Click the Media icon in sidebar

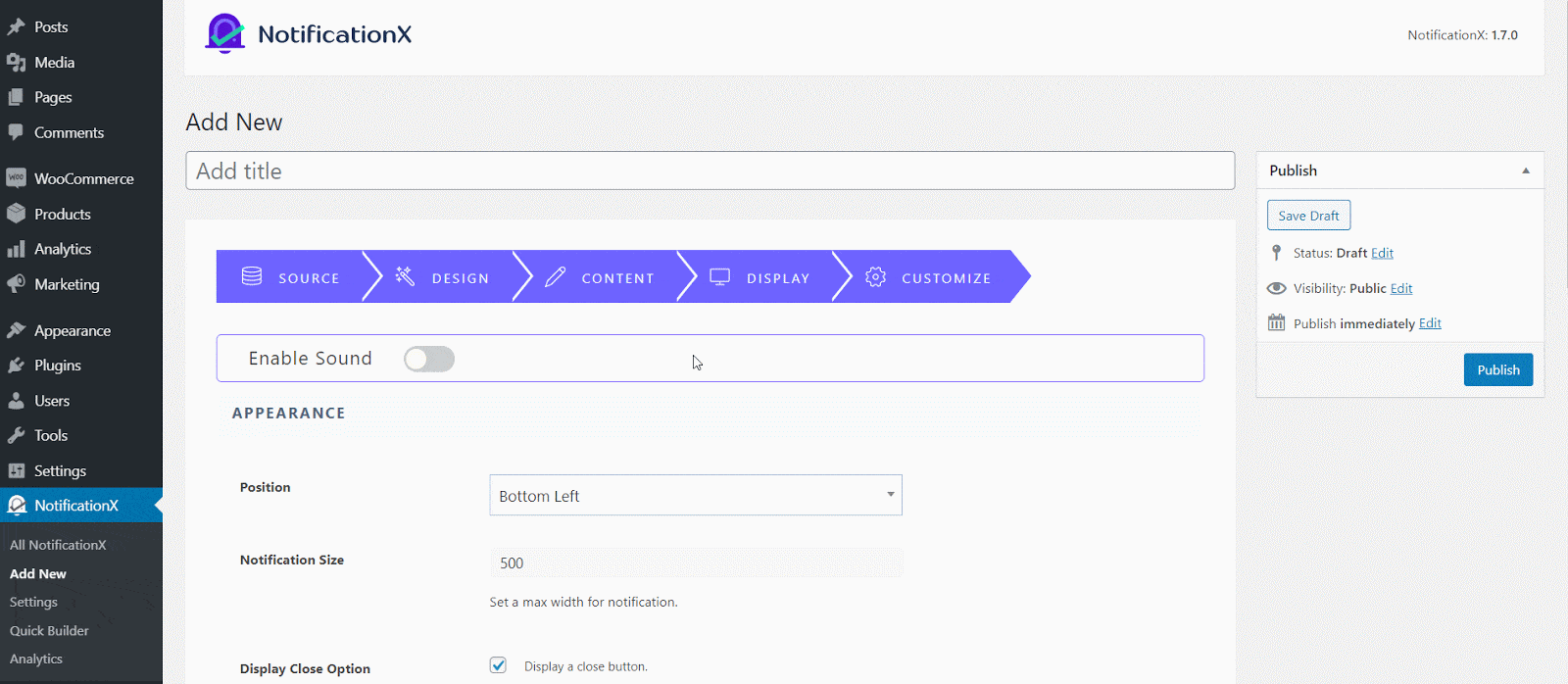click(16, 63)
